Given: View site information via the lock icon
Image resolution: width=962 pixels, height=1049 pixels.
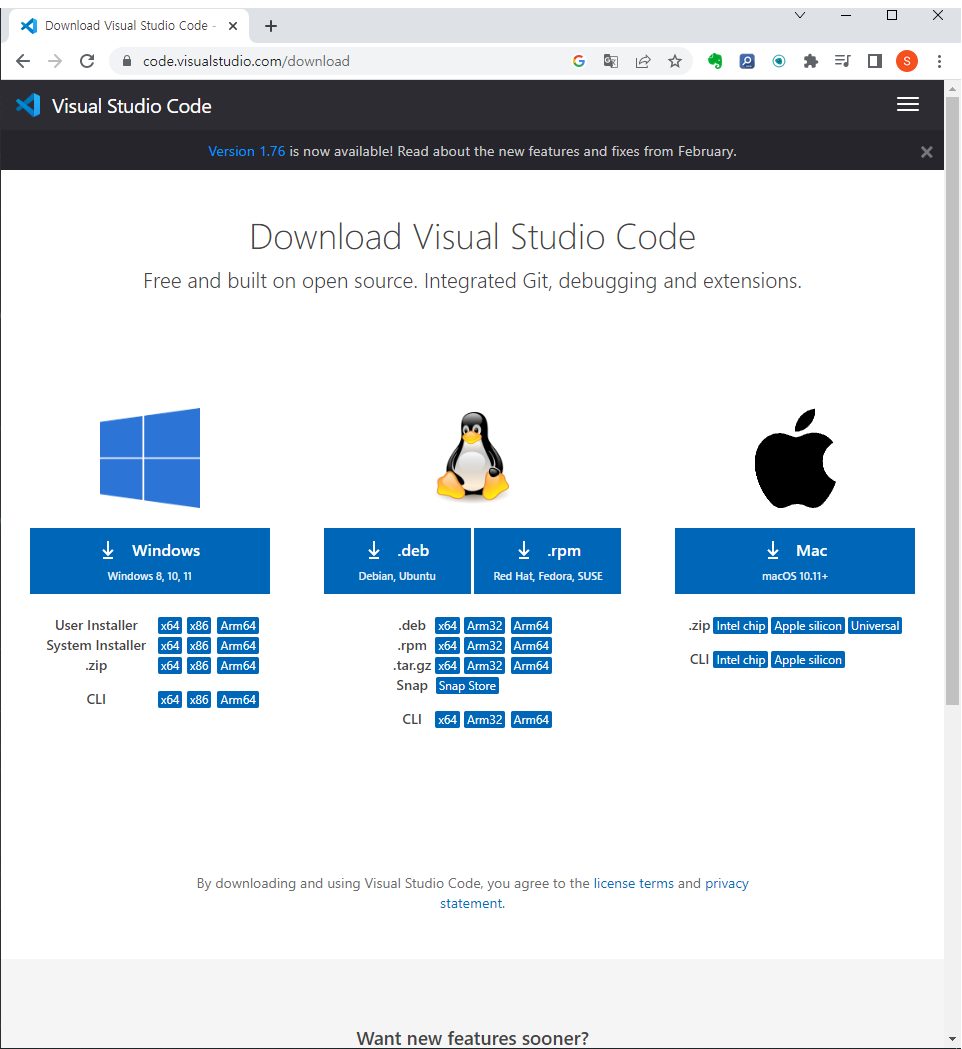Looking at the screenshot, I should click(x=126, y=62).
